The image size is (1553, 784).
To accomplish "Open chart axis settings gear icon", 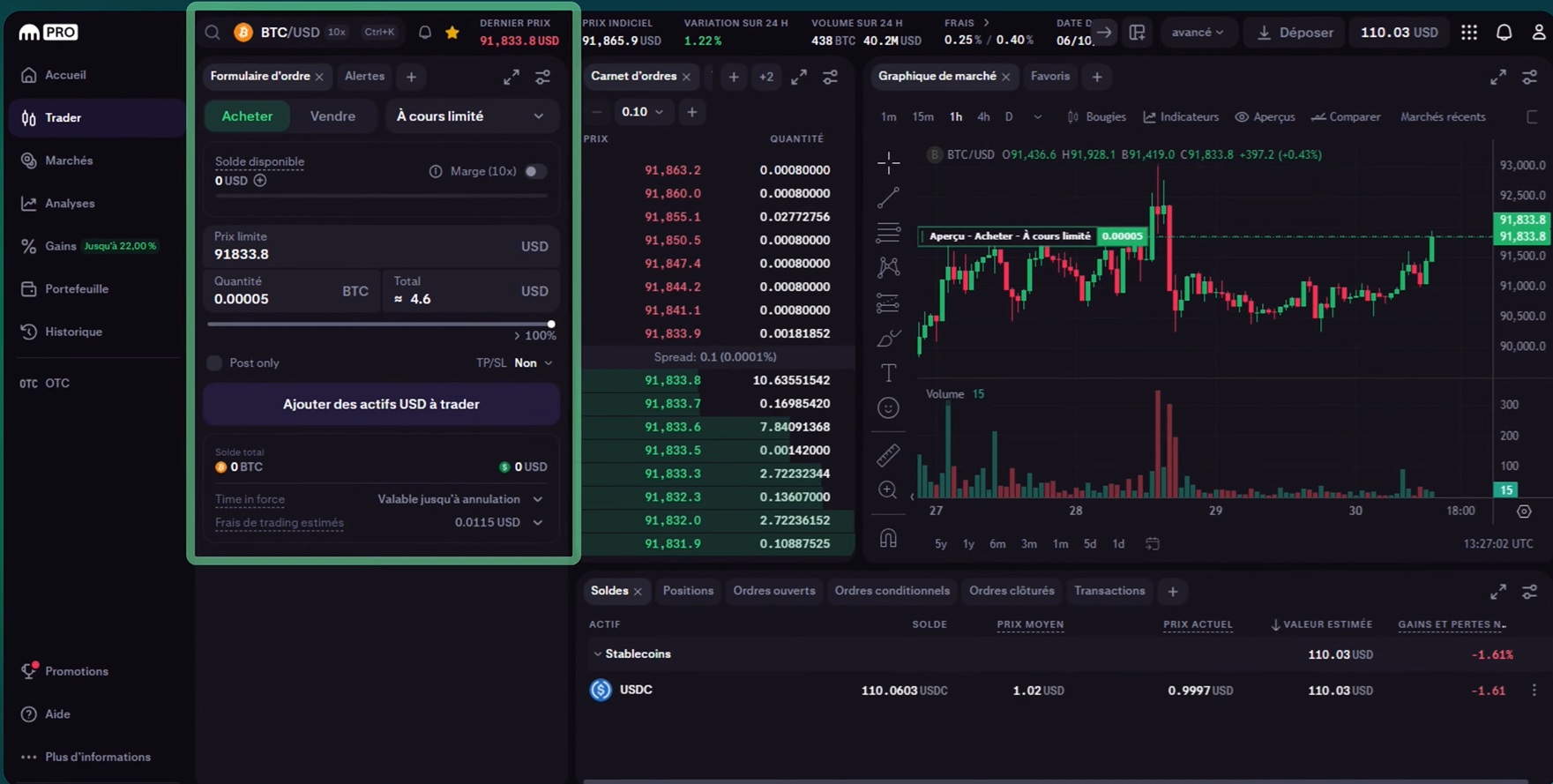I will [x=1524, y=511].
